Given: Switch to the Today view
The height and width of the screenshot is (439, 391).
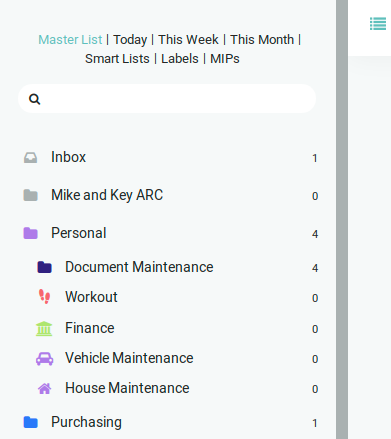Looking at the screenshot, I should pyautogui.click(x=130, y=40).
